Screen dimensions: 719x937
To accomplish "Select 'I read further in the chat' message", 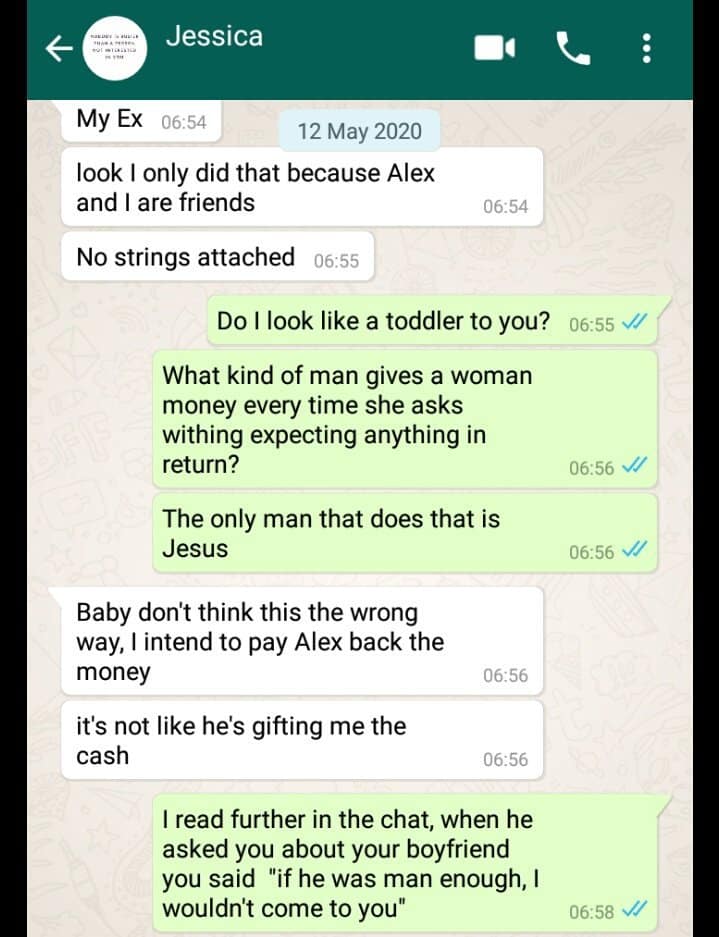I will 405,863.
